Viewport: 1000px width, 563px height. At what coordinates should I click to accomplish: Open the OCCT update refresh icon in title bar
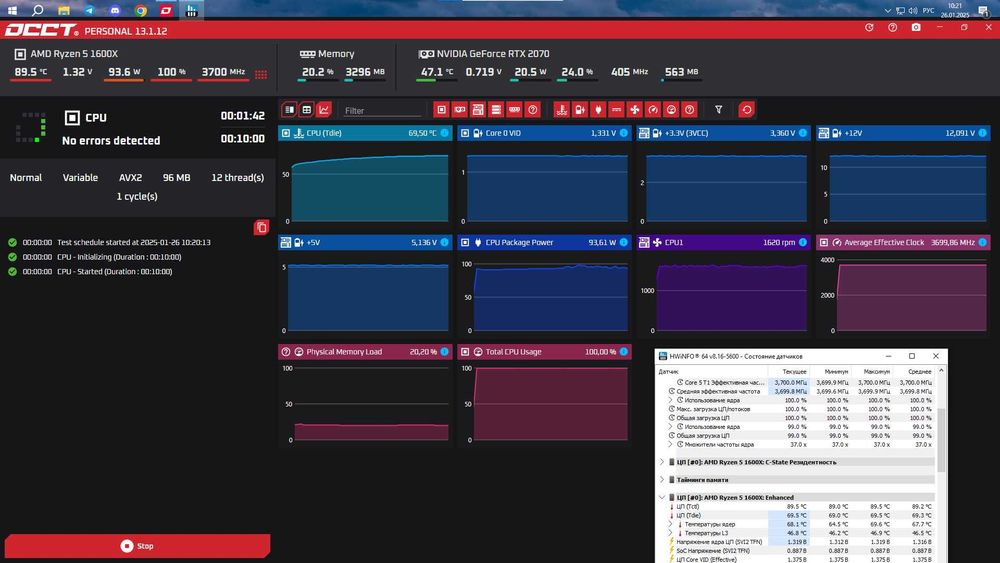tap(869, 28)
